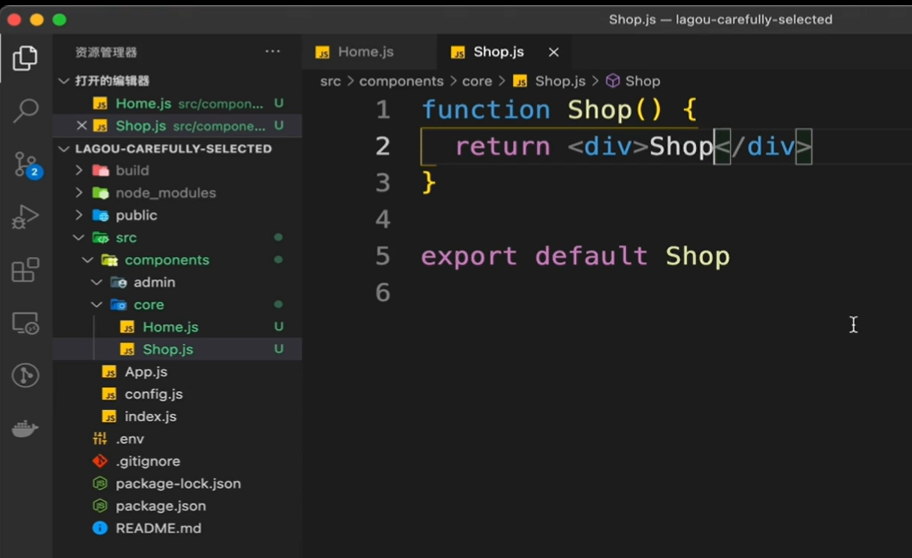Click the default keyword on line 5

click(x=591, y=256)
